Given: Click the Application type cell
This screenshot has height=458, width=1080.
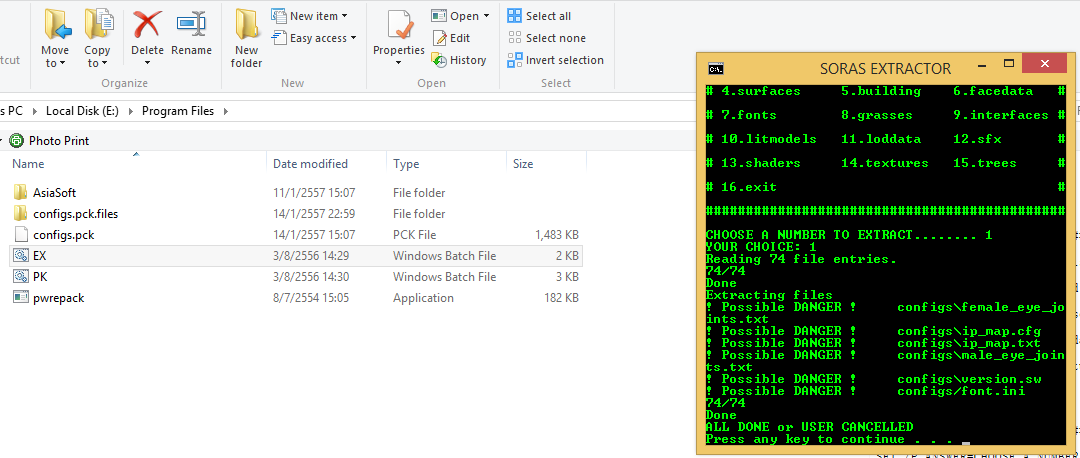Looking at the screenshot, I should pos(423,298).
